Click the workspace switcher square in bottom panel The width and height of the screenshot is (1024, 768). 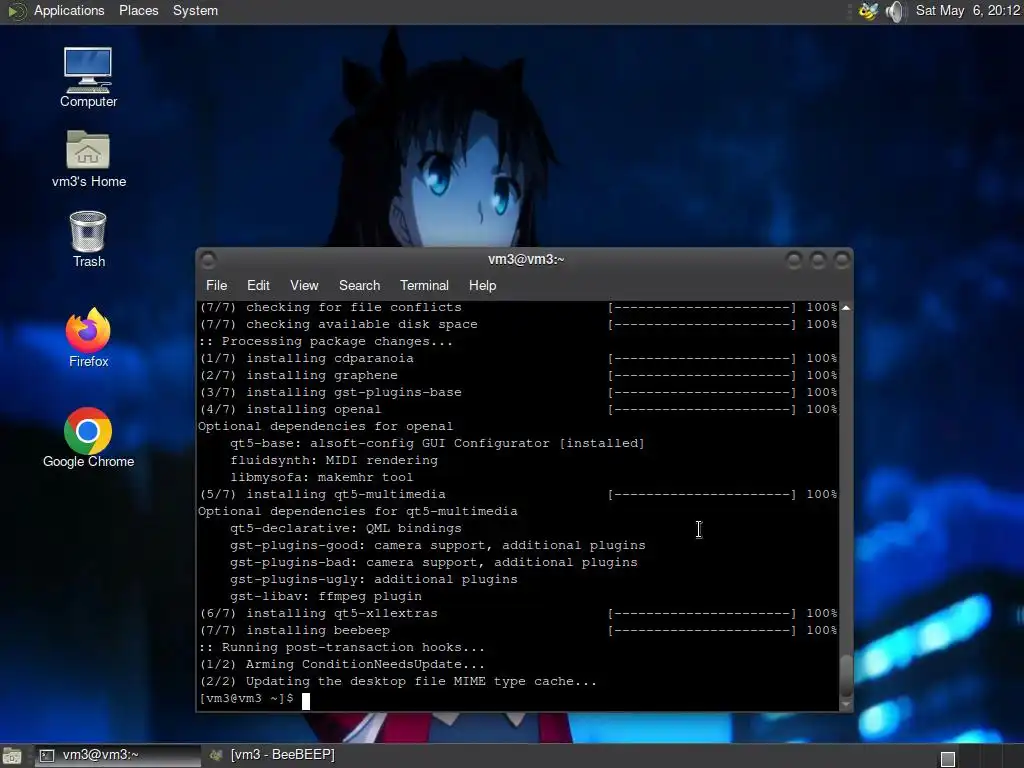[x=948, y=758]
